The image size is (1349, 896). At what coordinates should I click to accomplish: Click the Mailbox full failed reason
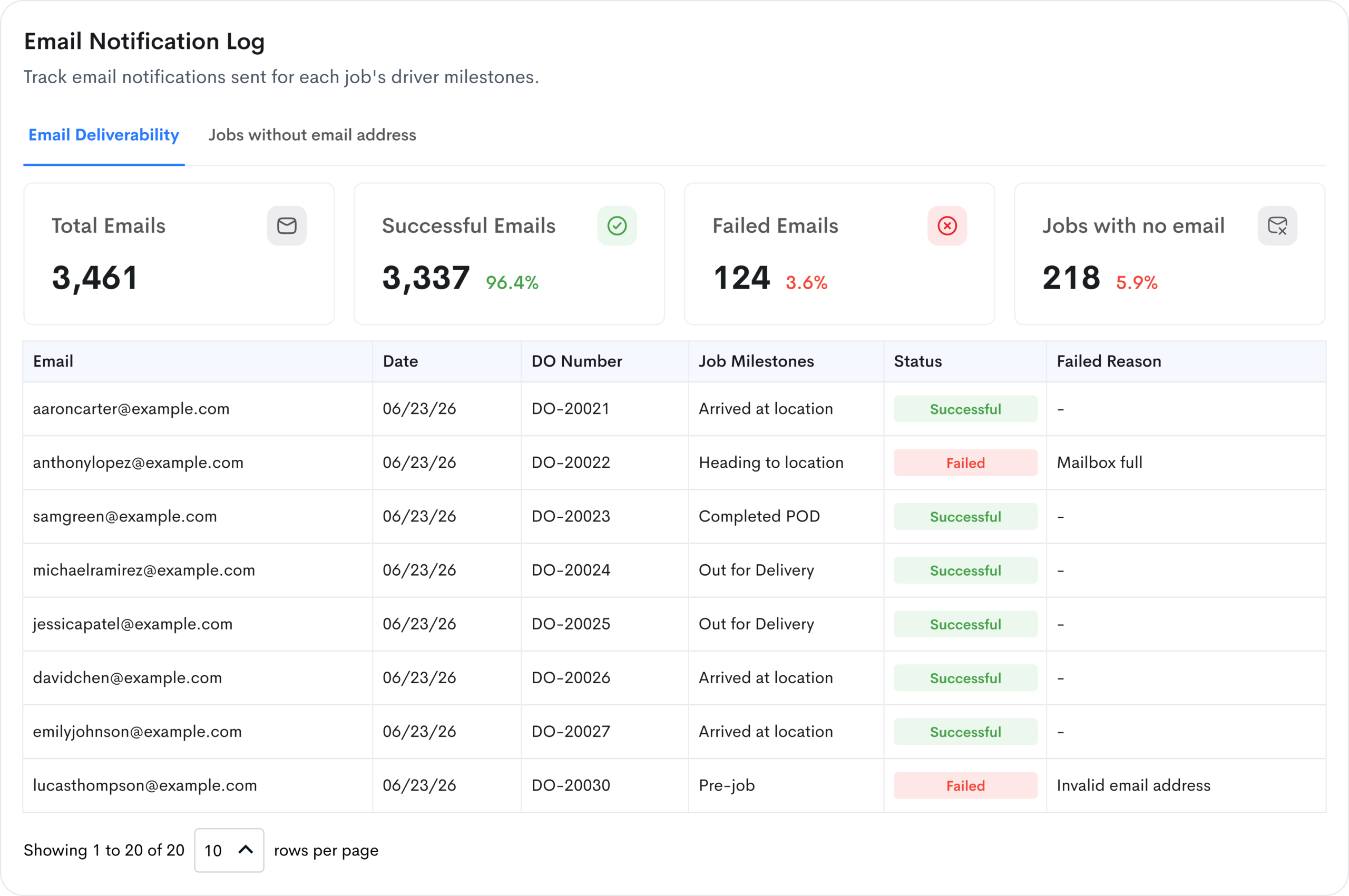pyautogui.click(x=1100, y=463)
